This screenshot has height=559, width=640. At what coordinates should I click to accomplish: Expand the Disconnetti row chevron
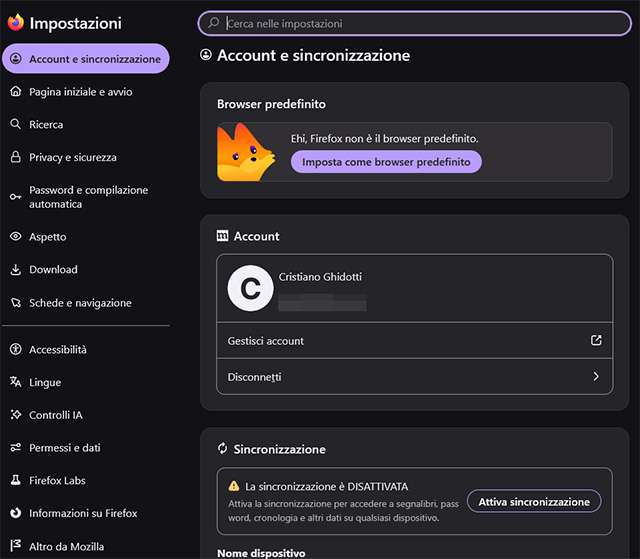(596, 376)
